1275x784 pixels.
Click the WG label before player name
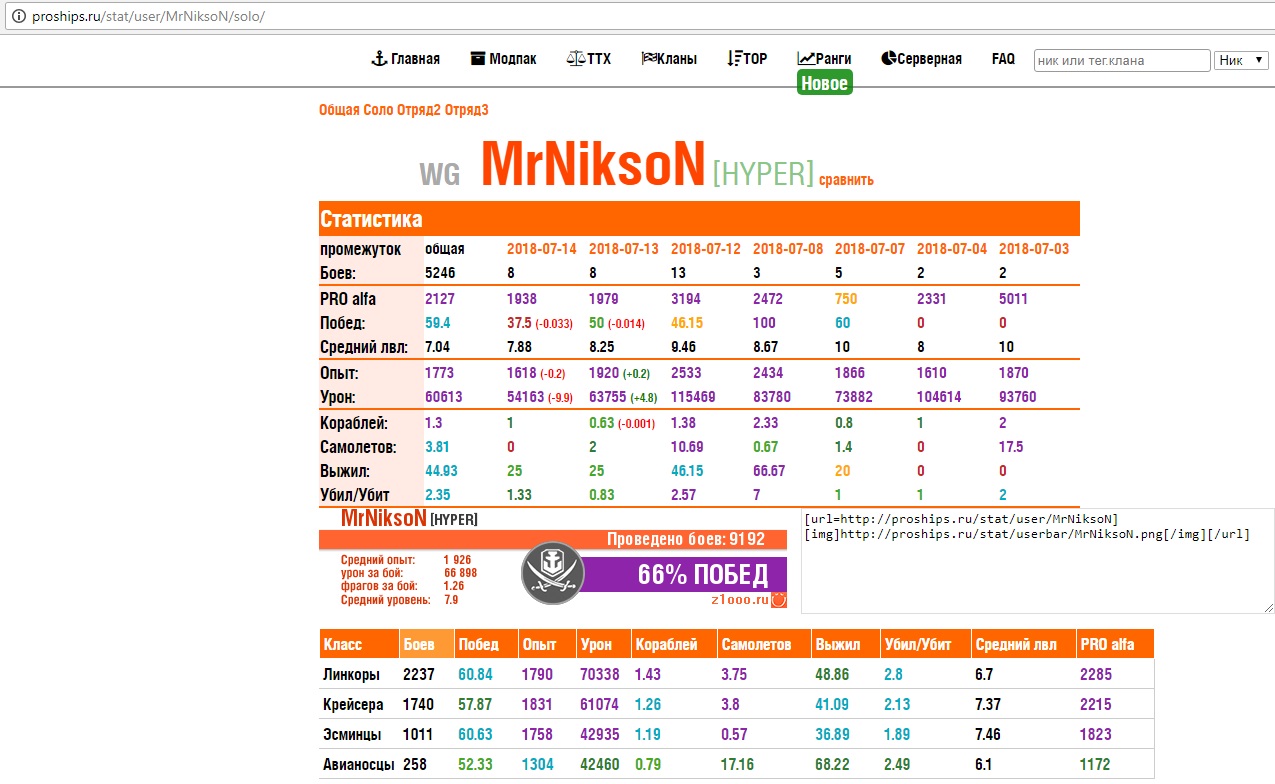(440, 175)
